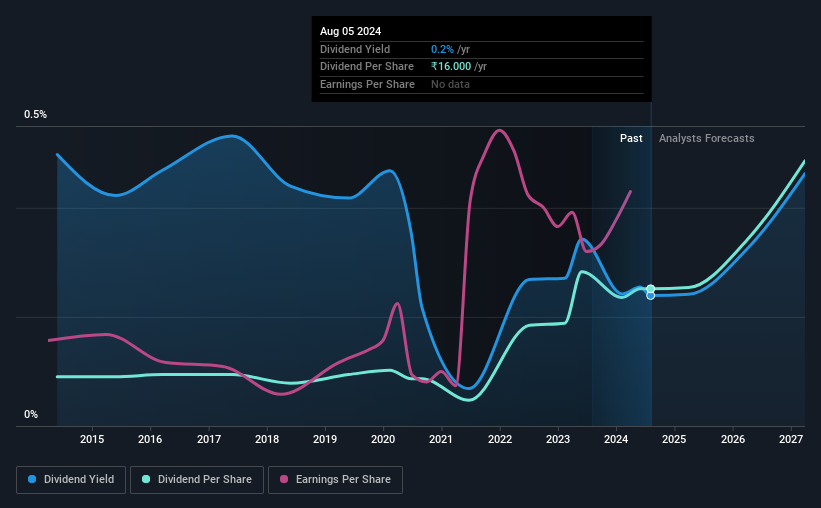Click the '0%' y-axis label
The width and height of the screenshot is (821, 508).
[x=31, y=415]
